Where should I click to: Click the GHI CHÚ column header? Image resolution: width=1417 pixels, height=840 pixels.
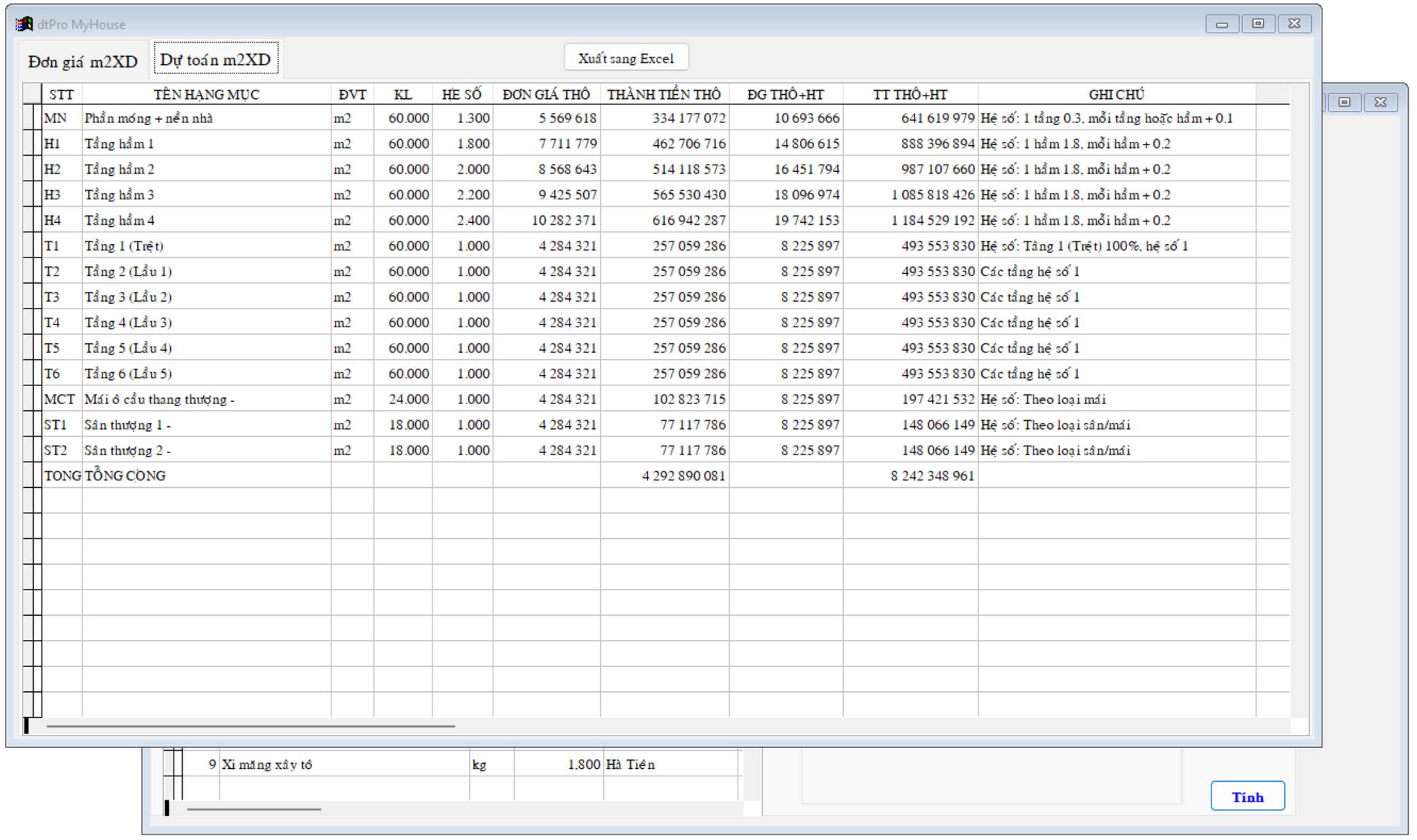(1116, 95)
